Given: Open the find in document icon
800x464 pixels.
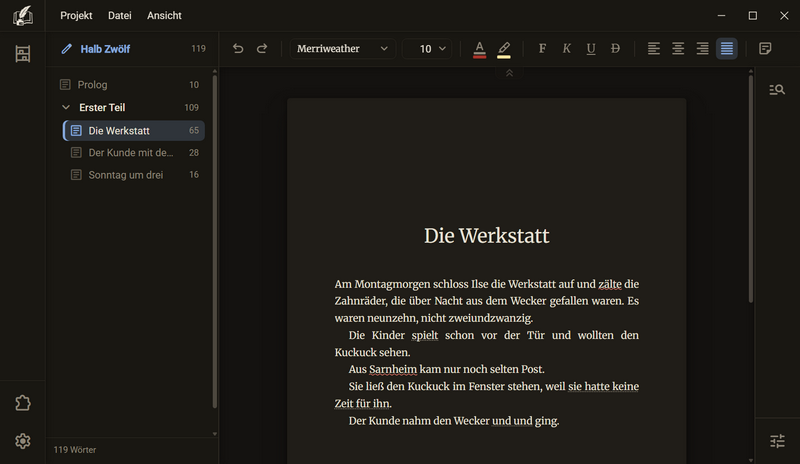Looking at the screenshot, I should [x=777, y=90].
